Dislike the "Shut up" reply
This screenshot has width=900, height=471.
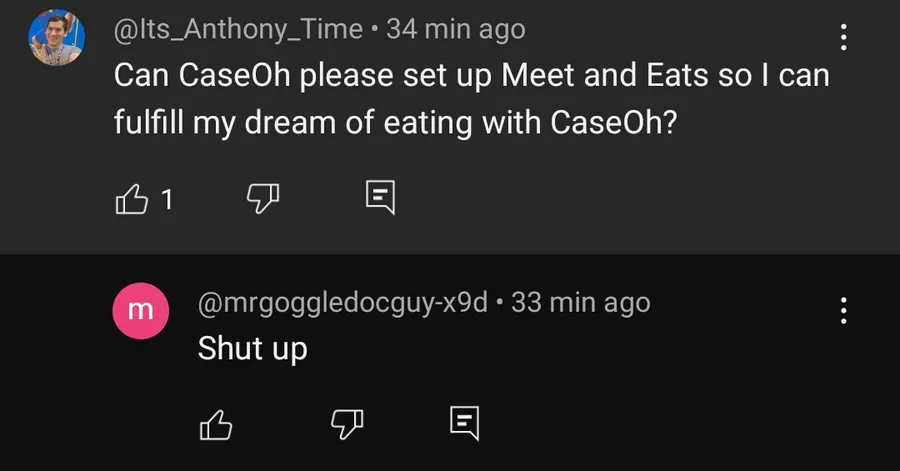pyautogui.click(x=345, y=424)
